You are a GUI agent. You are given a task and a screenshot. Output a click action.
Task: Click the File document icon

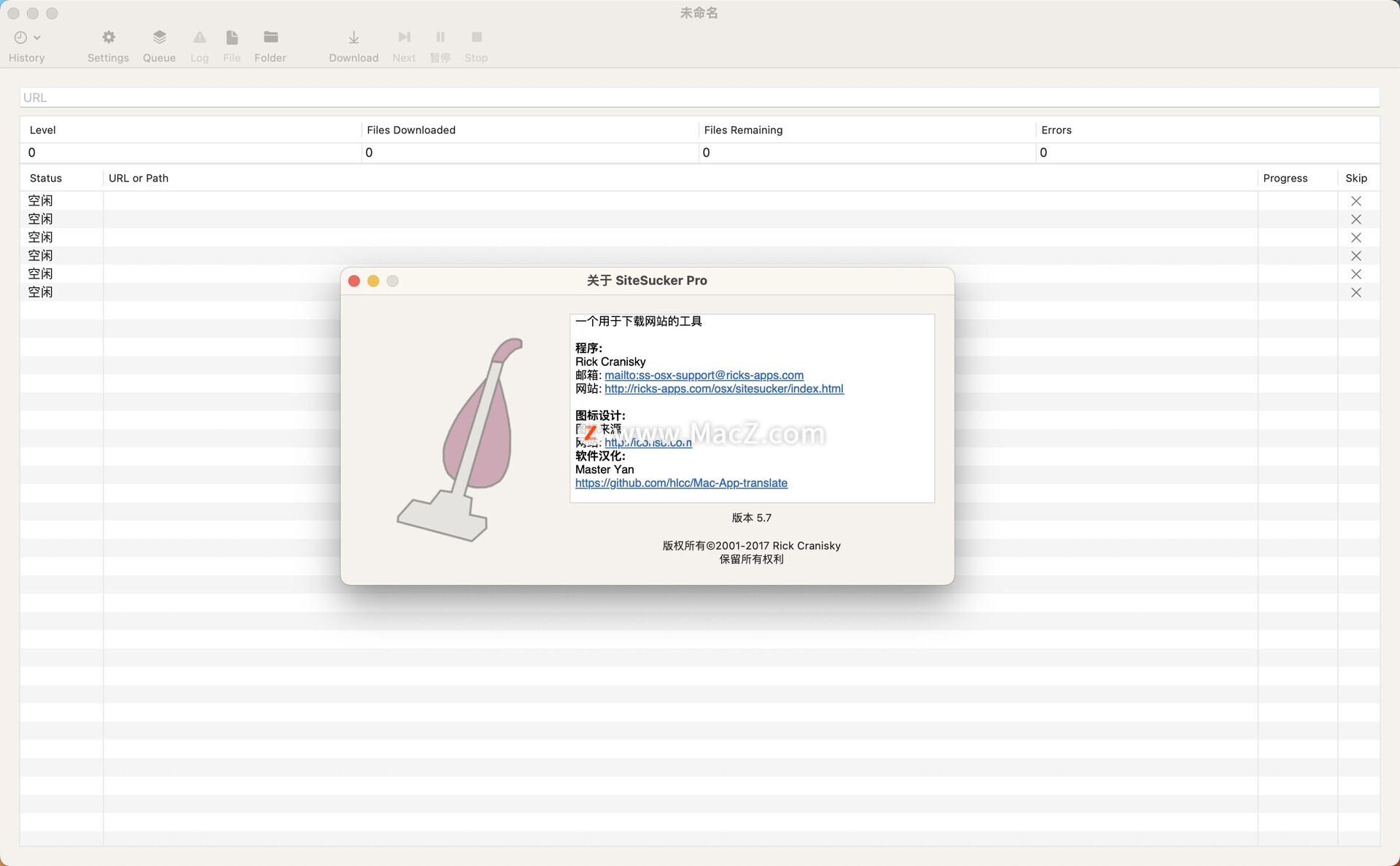click(x=232, y=37)
